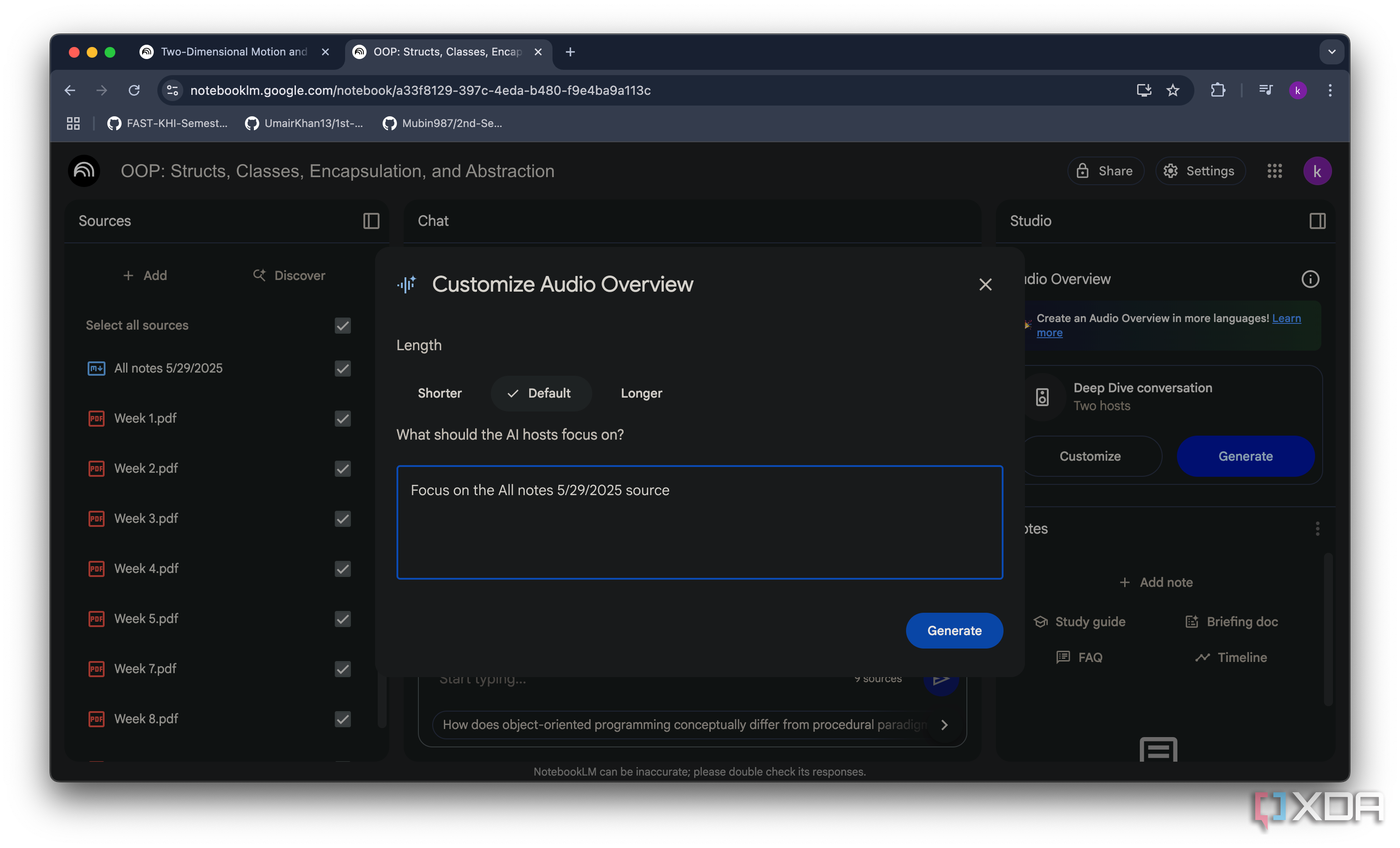Reload the page in Chrome
Screen dimensions: 1400x848
[x=134, y=90]
